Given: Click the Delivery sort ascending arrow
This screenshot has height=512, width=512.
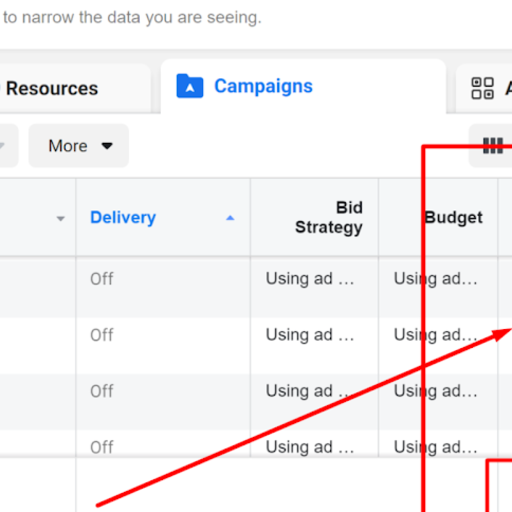Looking at the screenshot, I should click(x=230, y=218).
